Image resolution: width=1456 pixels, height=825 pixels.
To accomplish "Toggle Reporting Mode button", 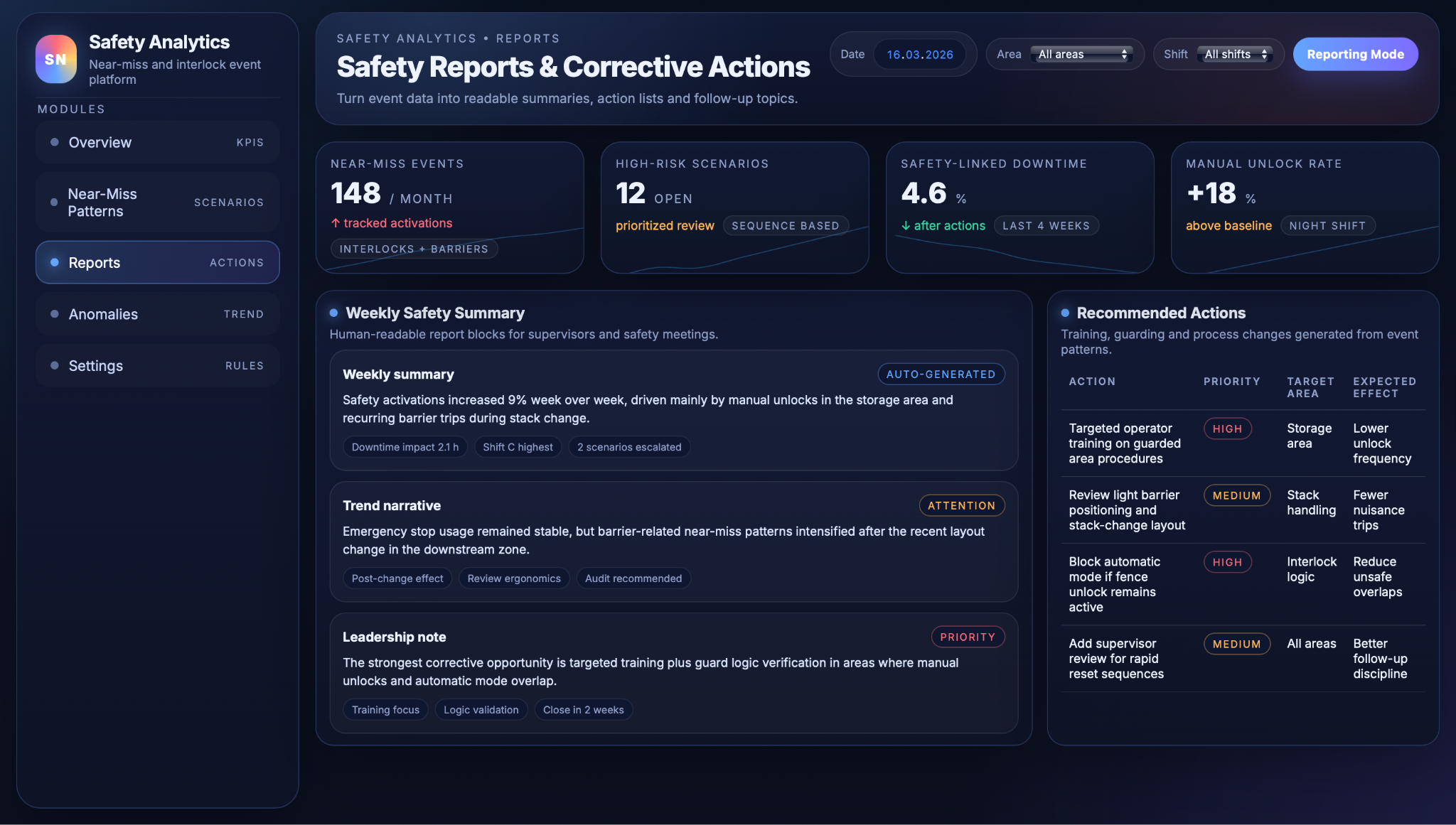I will point(1355,55).
